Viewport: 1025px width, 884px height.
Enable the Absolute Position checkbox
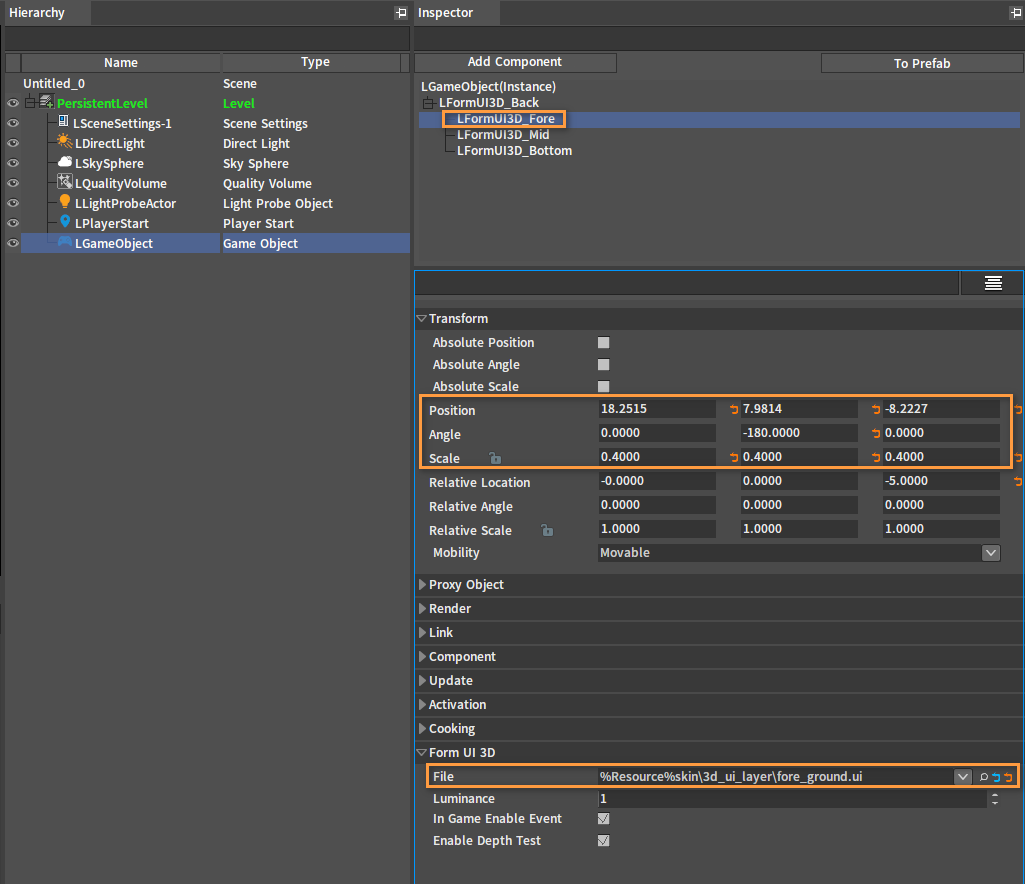click(603, 343)
